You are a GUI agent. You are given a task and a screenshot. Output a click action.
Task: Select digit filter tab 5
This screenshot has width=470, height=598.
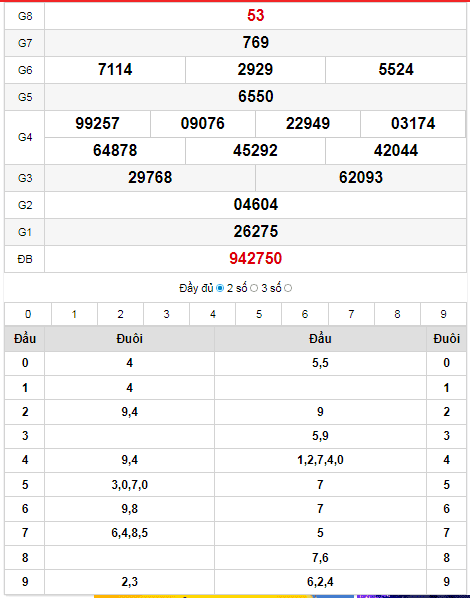click(259, 314)
